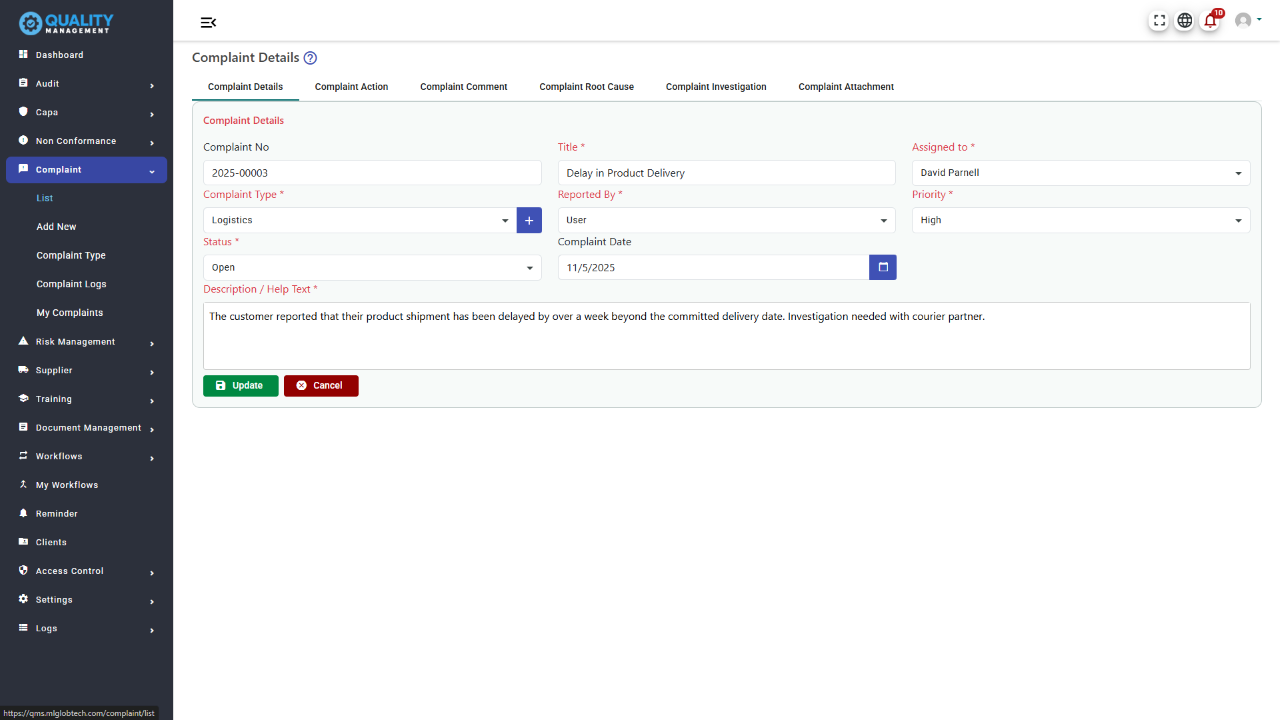Viewport: 1280px width, 720px height.
Task: Open the calendar picker for Complaint Date
Action: 882,267
